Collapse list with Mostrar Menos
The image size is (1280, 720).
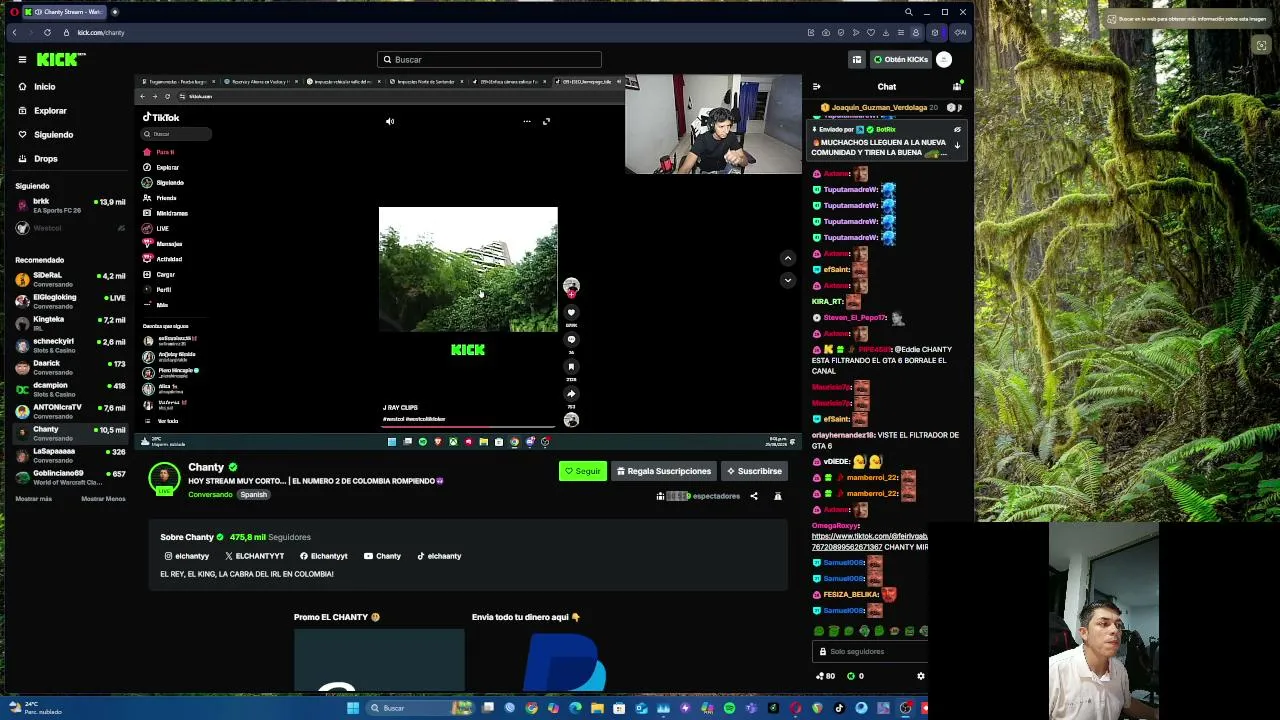click(x=103, y=499)
